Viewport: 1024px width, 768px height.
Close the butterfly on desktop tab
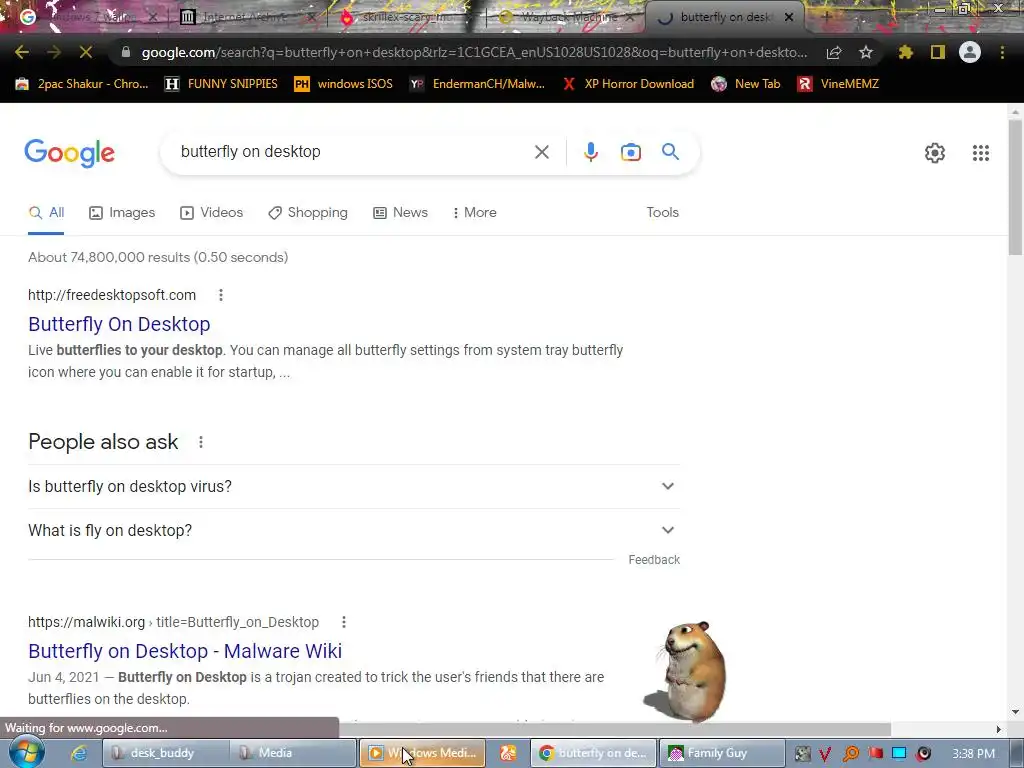[x=789, y=18]
